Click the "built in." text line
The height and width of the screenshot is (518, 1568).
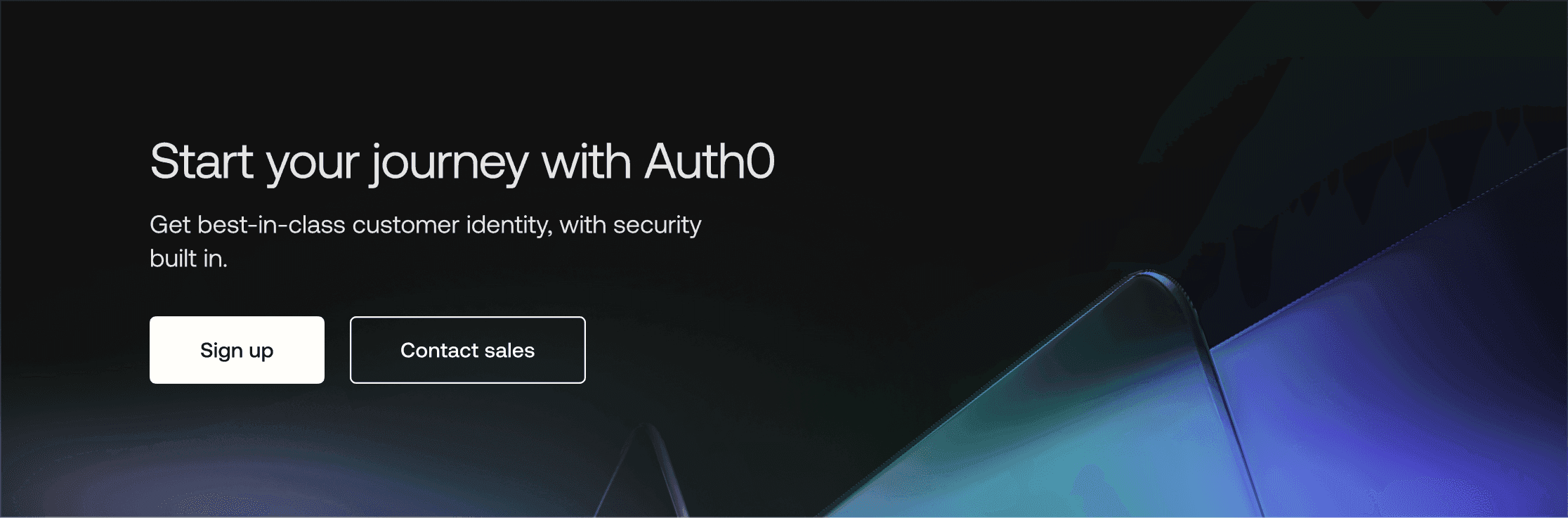click(188, 259)
